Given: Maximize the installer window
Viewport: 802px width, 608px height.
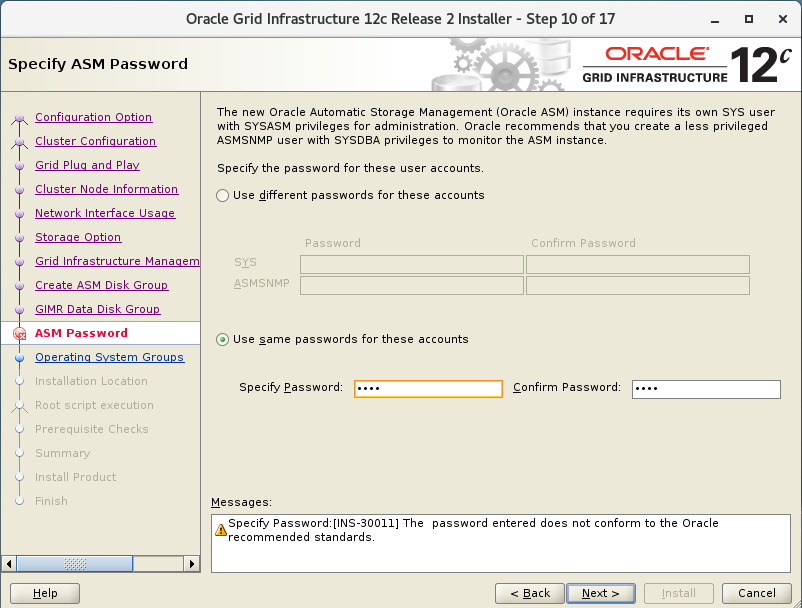Looking at the screenshot, I should tap(749, 19).
